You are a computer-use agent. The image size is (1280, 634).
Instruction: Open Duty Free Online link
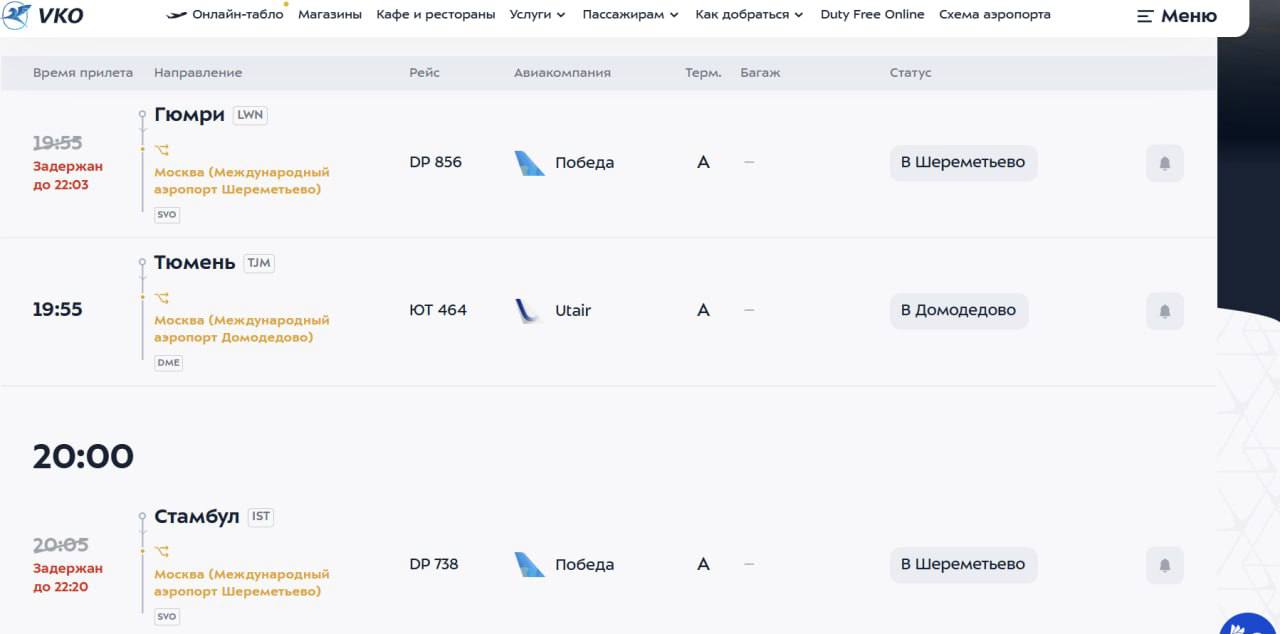(872, 15)
